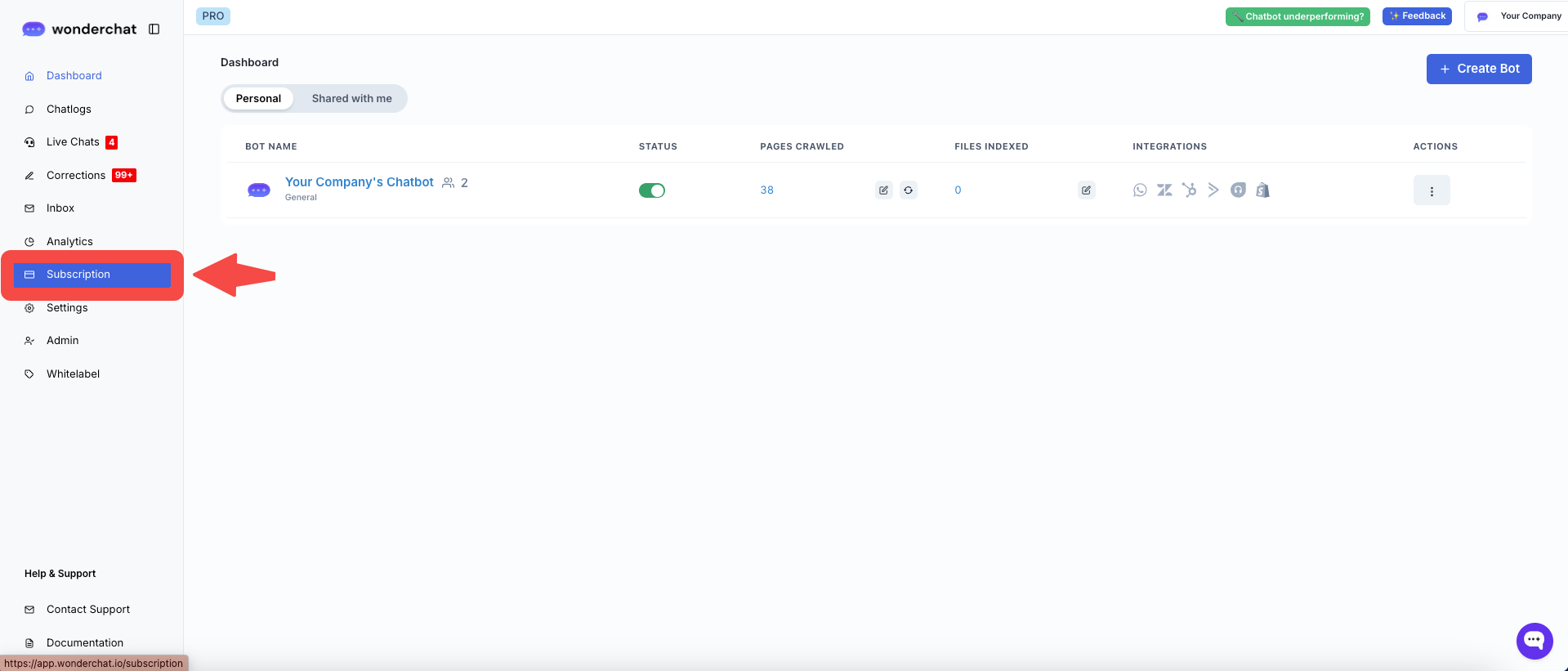Select the Personal tab

258,99
